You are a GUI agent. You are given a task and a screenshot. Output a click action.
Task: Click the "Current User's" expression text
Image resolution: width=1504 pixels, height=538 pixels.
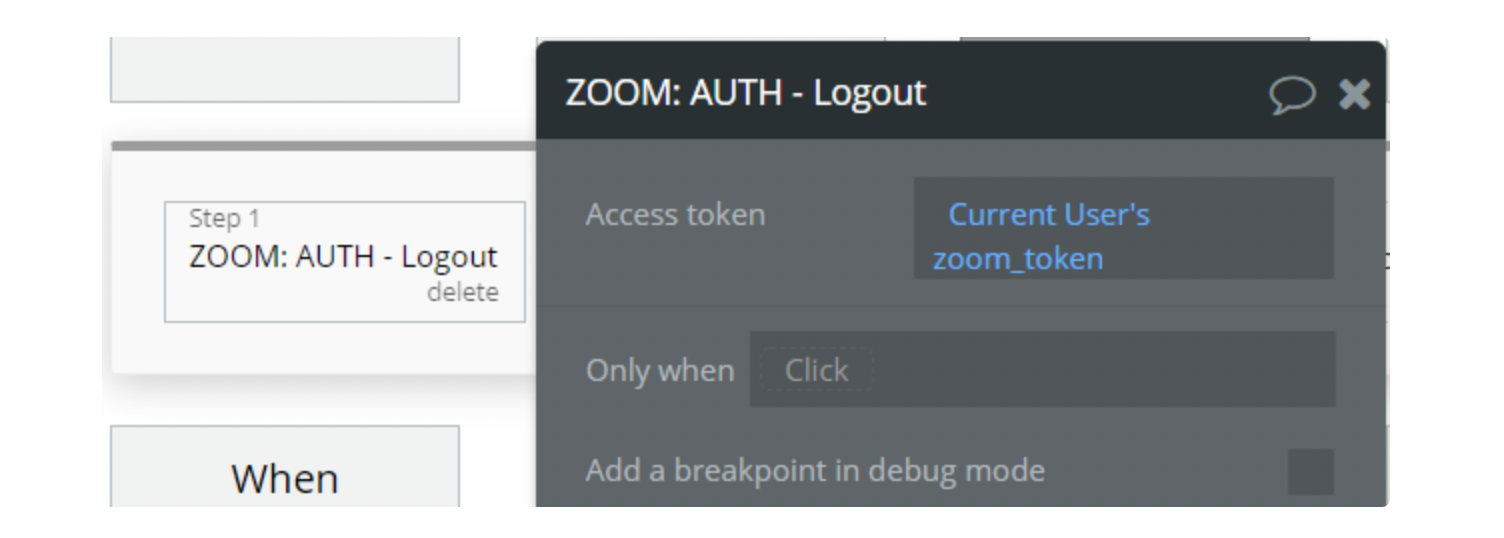tap(1049, 214)
